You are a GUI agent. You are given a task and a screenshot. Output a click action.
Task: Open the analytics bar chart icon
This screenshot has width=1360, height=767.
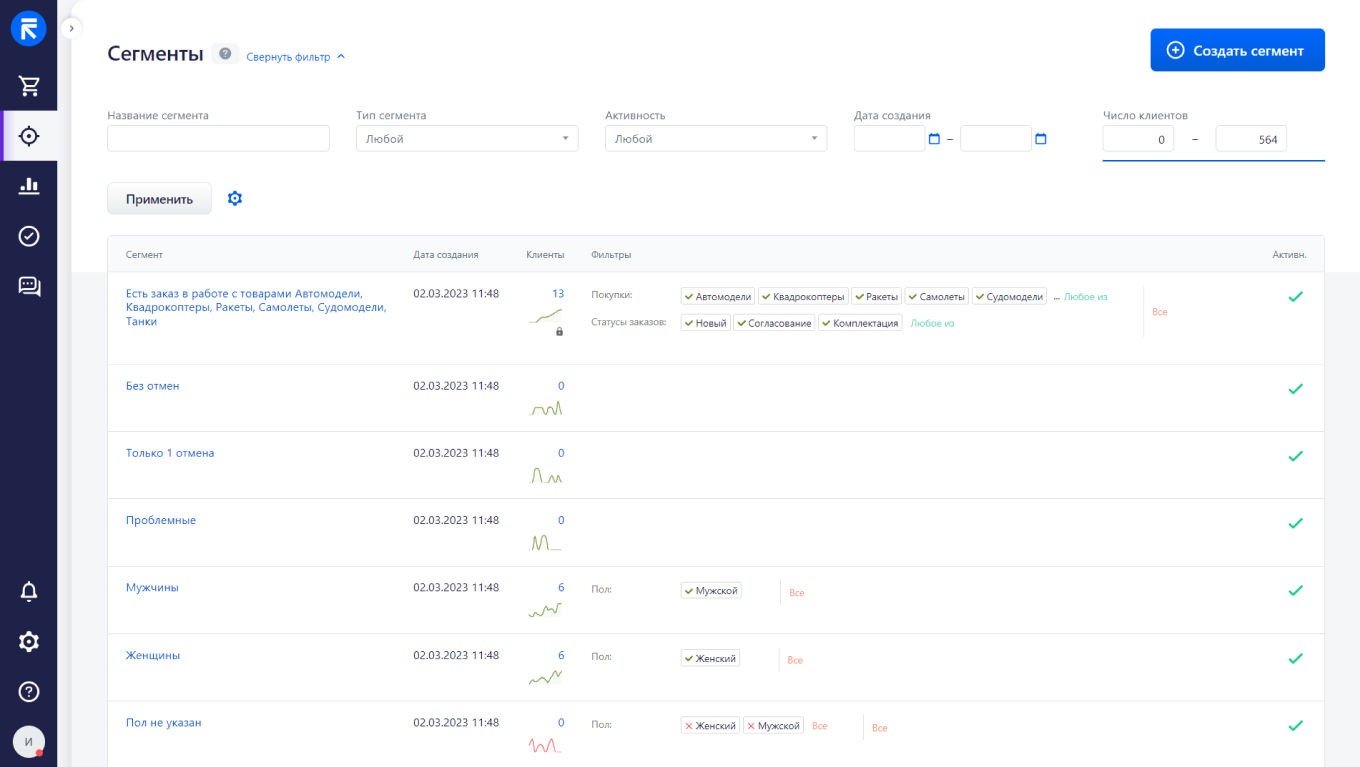(x=28, y=186)
